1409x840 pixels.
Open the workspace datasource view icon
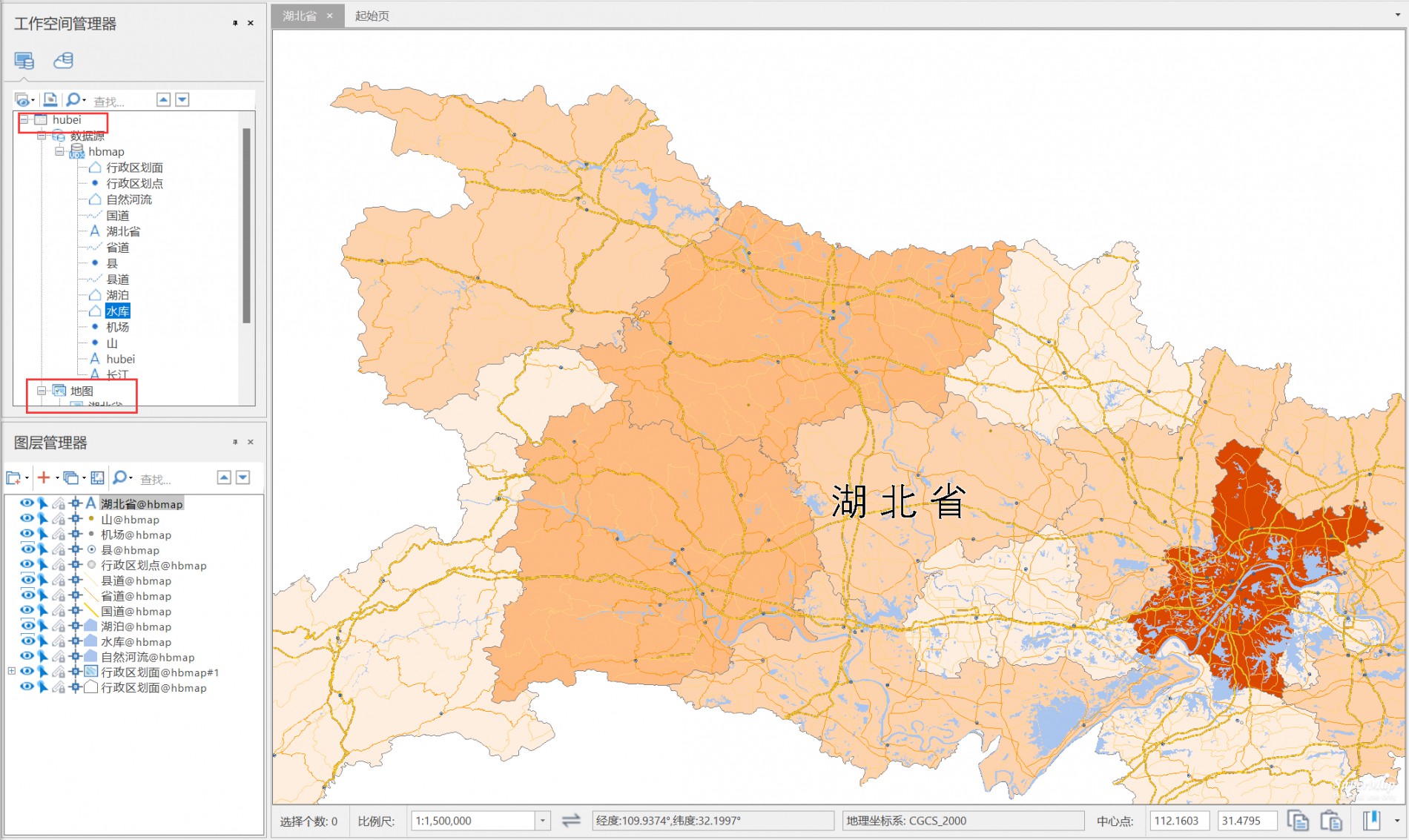coord(24,61)
